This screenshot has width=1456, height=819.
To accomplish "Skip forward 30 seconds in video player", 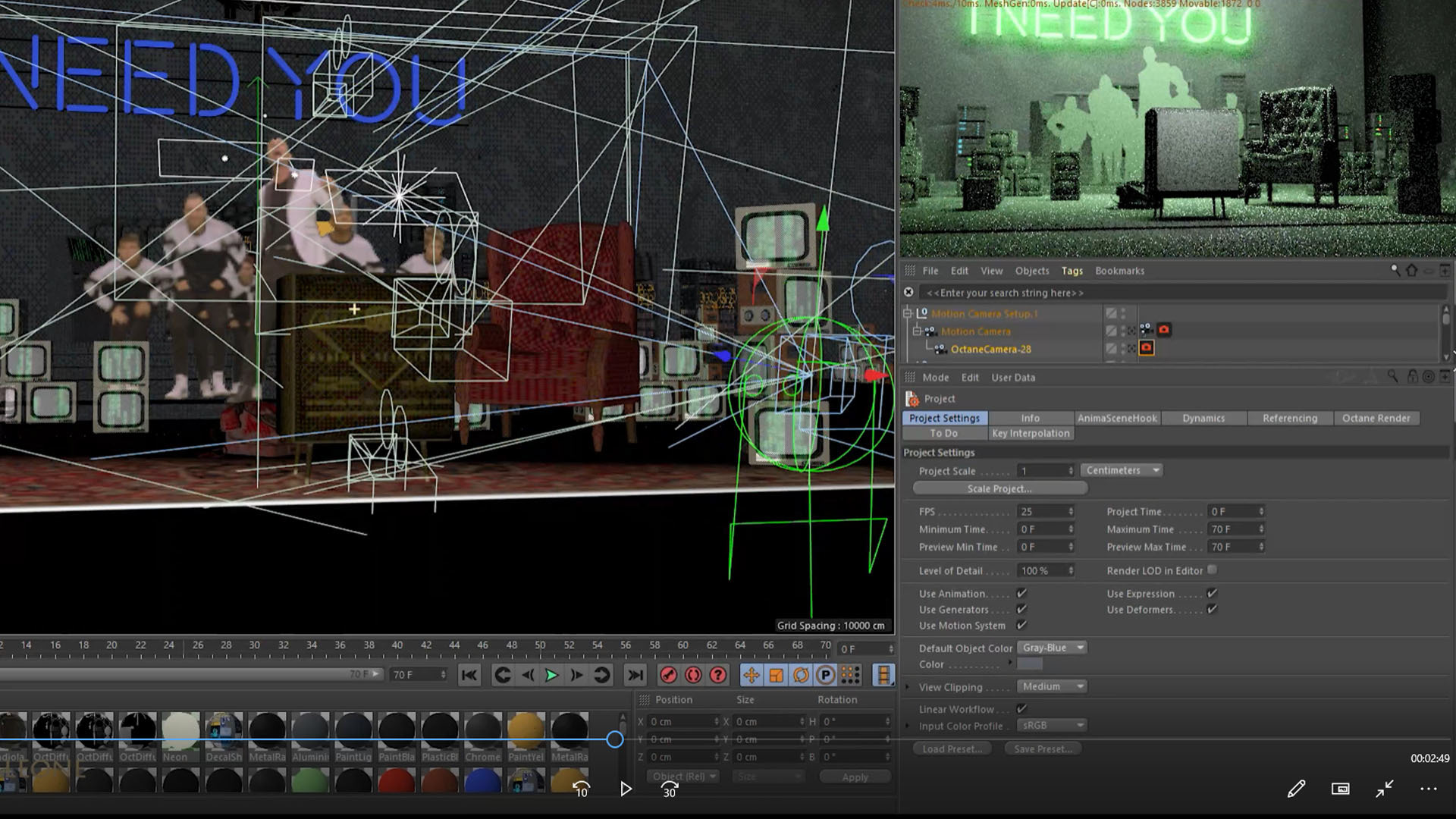I will 669,789.
